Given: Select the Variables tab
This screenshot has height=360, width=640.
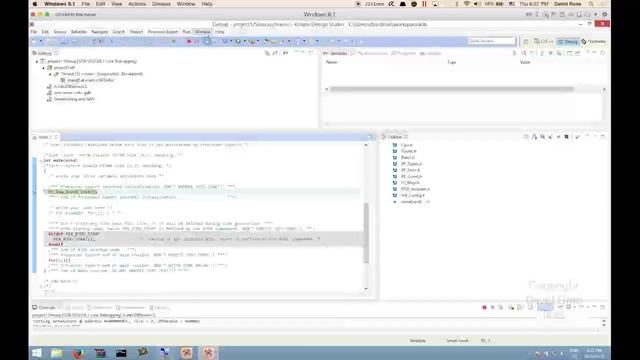Looking at the screenshot, I should pos(336,53).
